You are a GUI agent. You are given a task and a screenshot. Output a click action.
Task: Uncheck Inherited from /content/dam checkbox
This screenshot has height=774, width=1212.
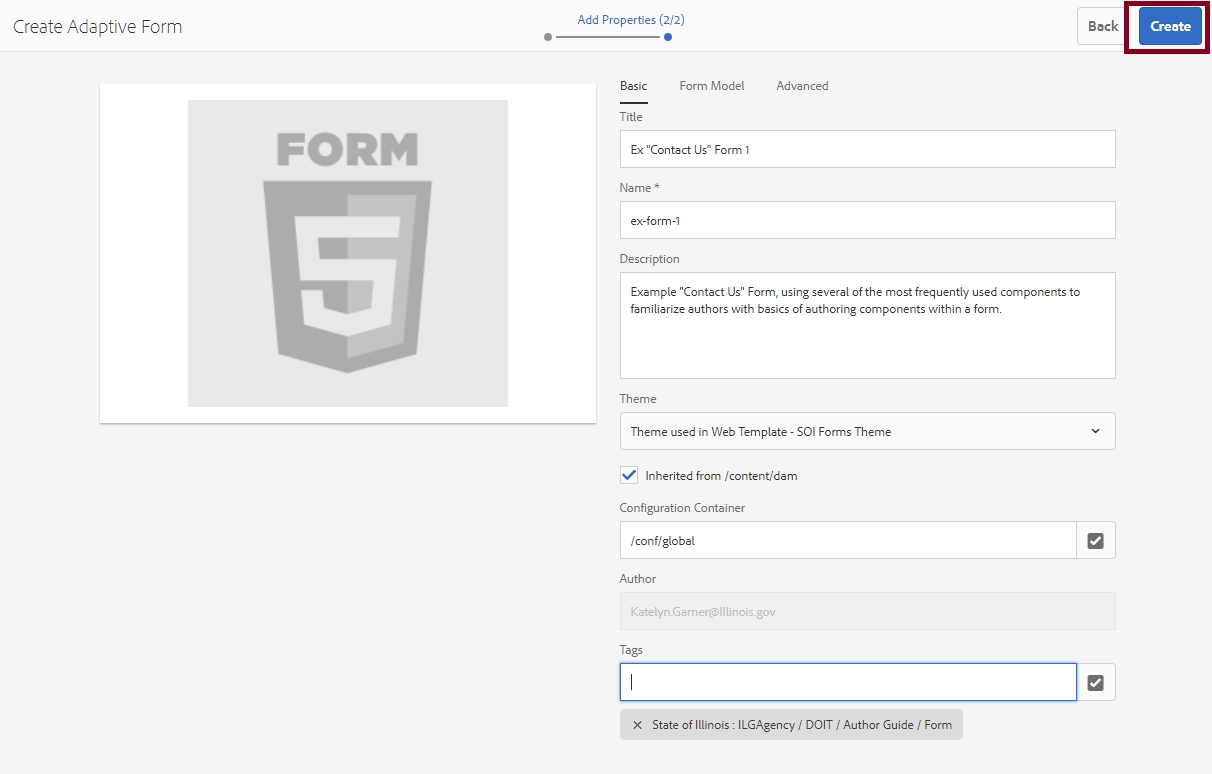click(x=629, y=475)
